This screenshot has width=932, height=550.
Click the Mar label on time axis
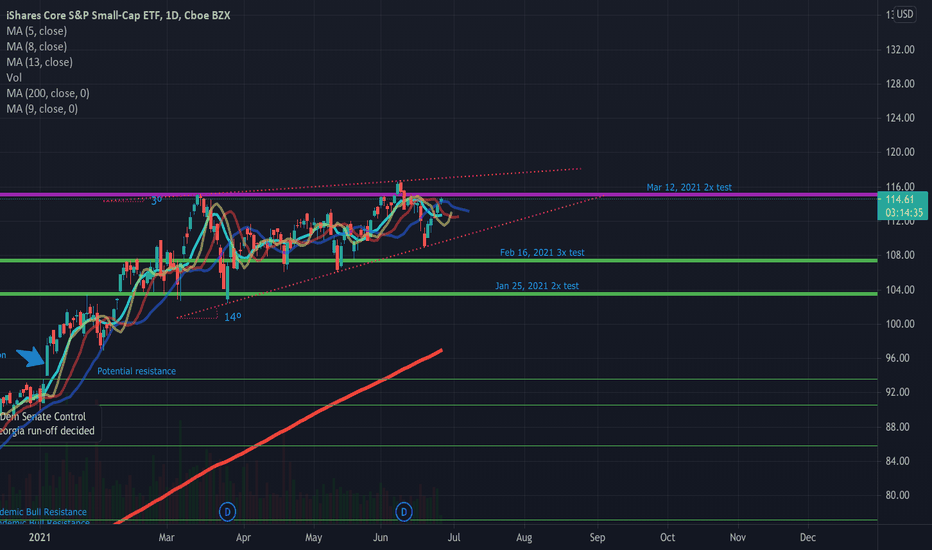166,538
